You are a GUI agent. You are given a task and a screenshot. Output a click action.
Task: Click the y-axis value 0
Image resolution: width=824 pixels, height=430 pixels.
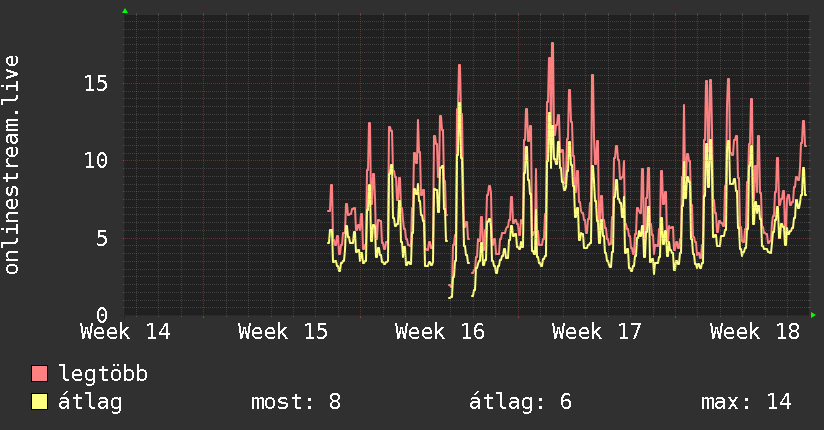(102, 315)
